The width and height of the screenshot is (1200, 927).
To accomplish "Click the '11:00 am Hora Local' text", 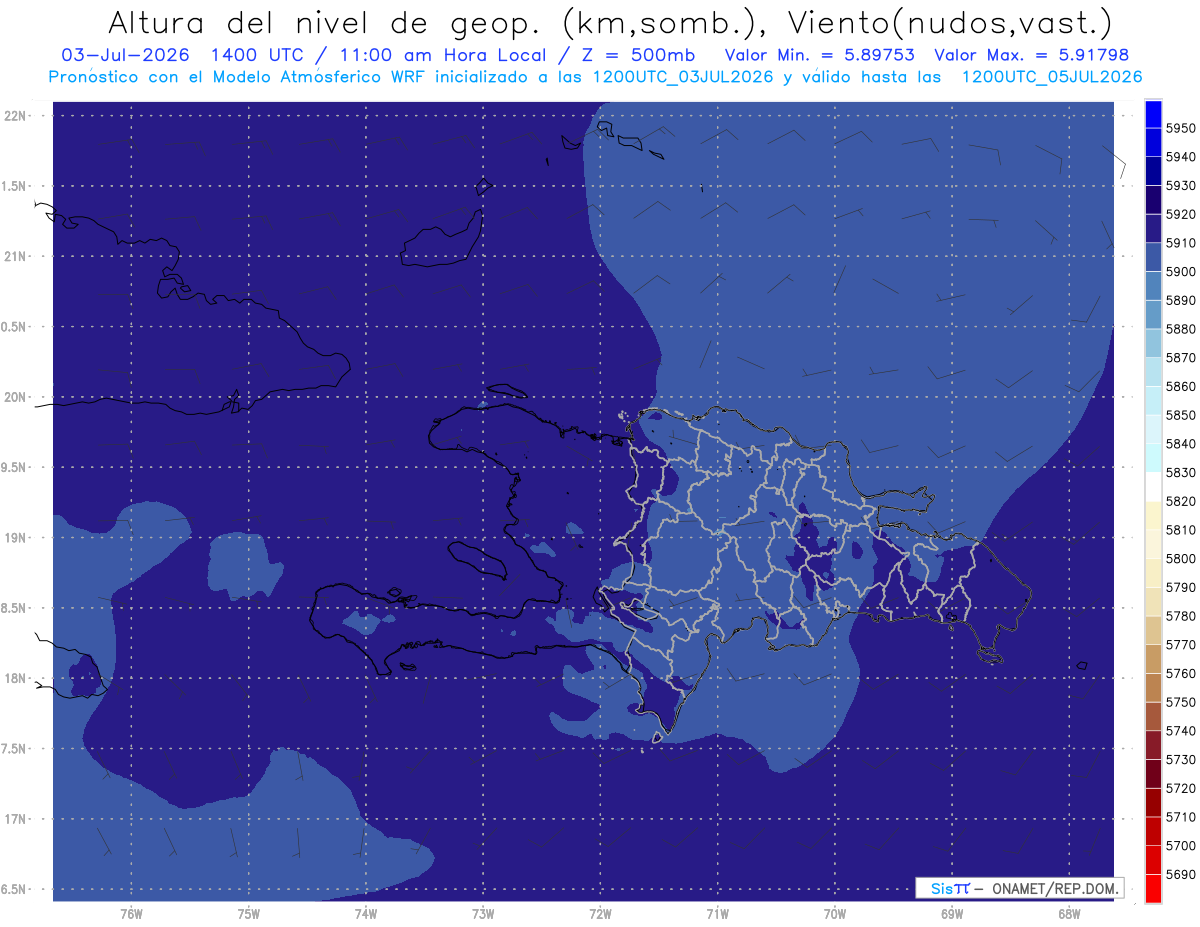I will [x=445, y=55].
